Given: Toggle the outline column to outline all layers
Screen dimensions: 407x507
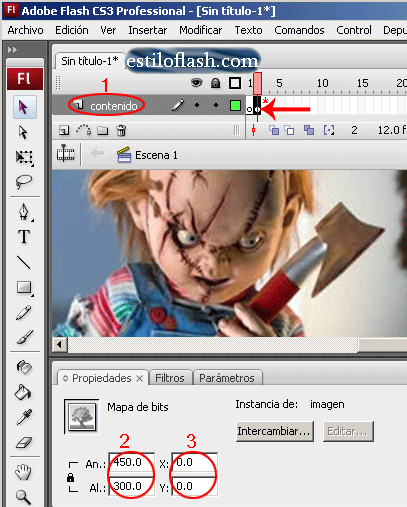Looking at the screenshot, I should 235,83.
